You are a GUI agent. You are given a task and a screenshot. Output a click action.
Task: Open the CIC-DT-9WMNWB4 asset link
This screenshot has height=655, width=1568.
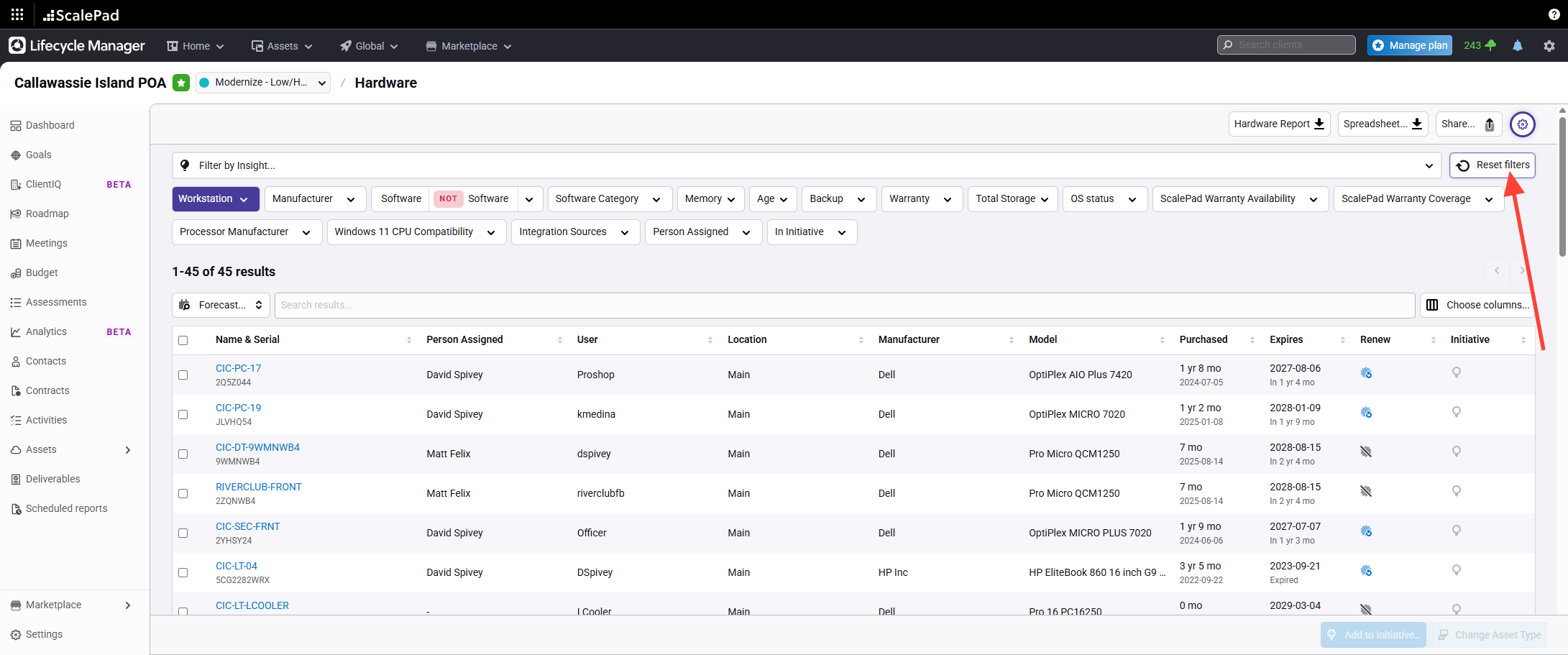coord(257,447)
